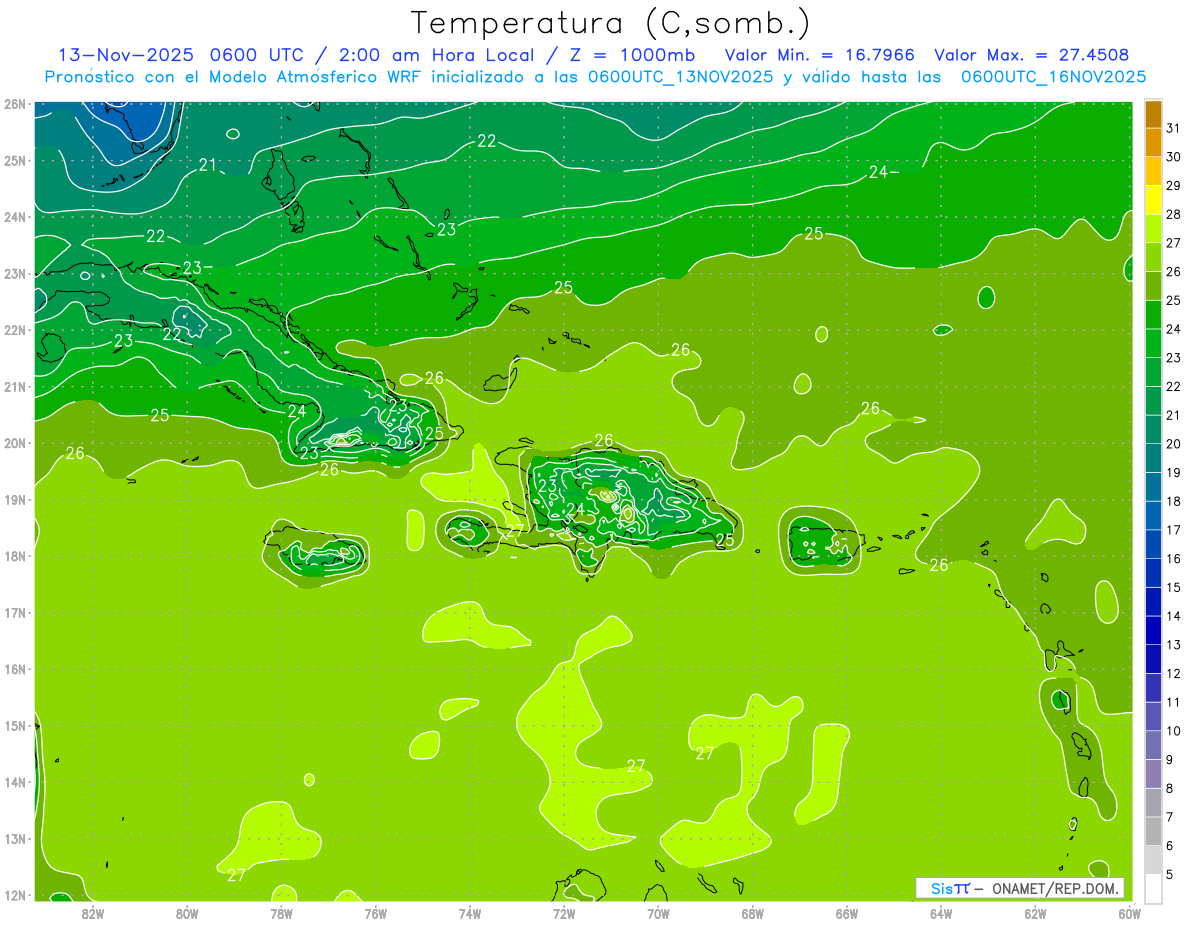
Task: Click the 18N latitude axis label
Action: (14, 556)
